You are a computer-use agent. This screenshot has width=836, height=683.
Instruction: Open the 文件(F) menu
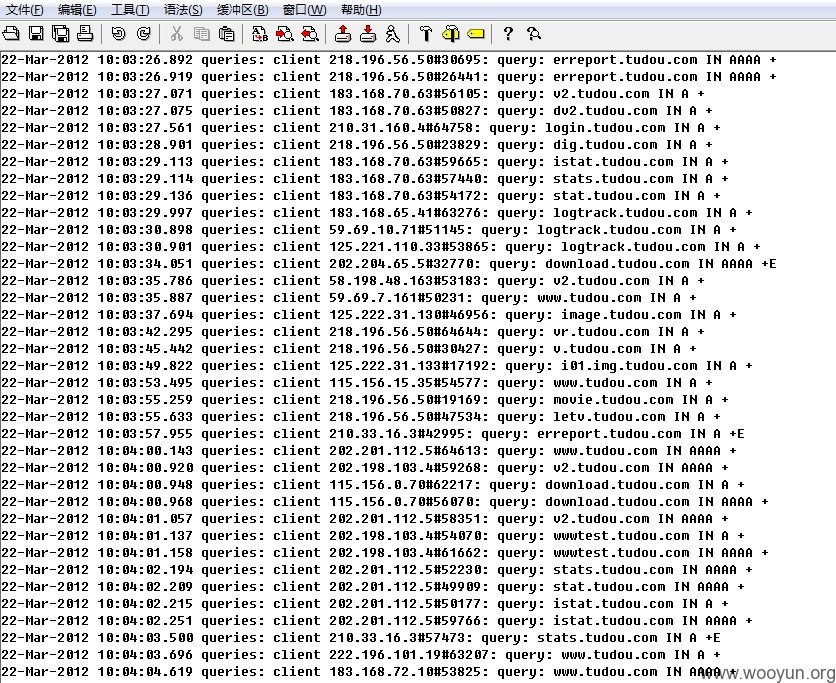click(25, 10)
